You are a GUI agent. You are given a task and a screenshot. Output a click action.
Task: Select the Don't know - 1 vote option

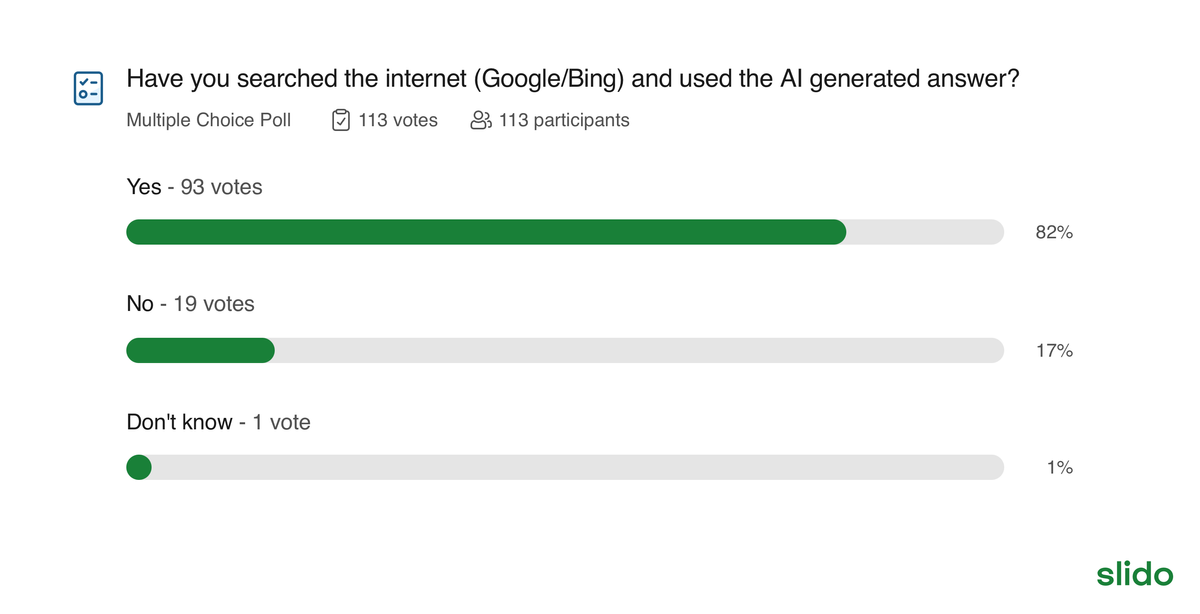(218, 422)
